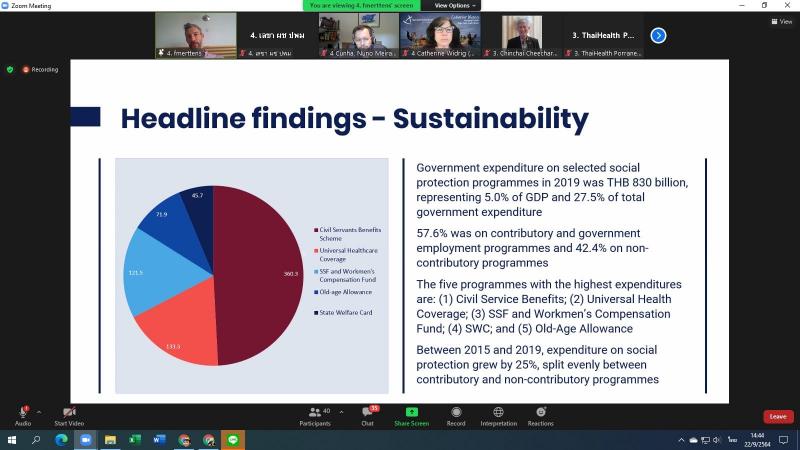800x450 pixels.
Task: Click the slide title 'Headline findings – Sustainability'
Action: (355, 118)
